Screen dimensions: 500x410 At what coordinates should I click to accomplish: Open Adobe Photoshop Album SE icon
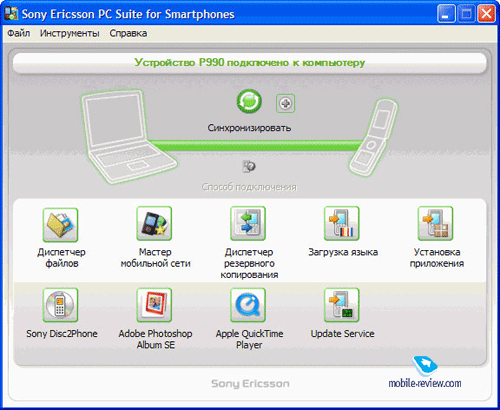coord(154,305)
